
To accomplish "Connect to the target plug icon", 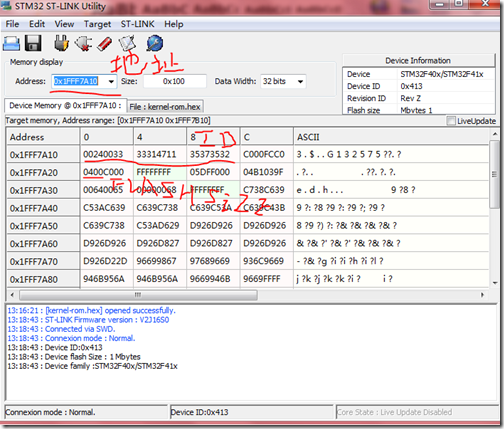I will (61, 43).
